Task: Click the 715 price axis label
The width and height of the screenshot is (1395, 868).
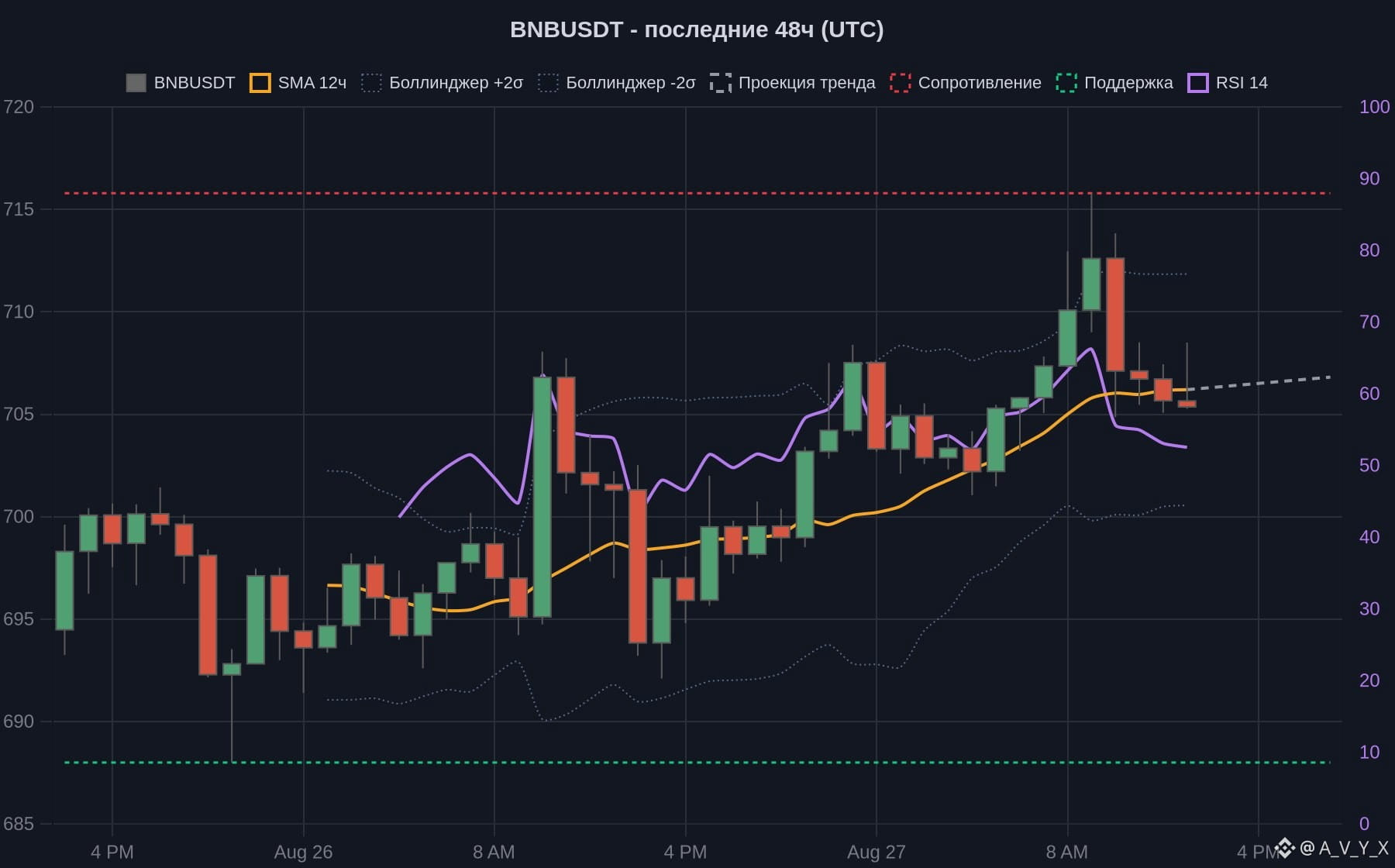Action: (19, 209)
